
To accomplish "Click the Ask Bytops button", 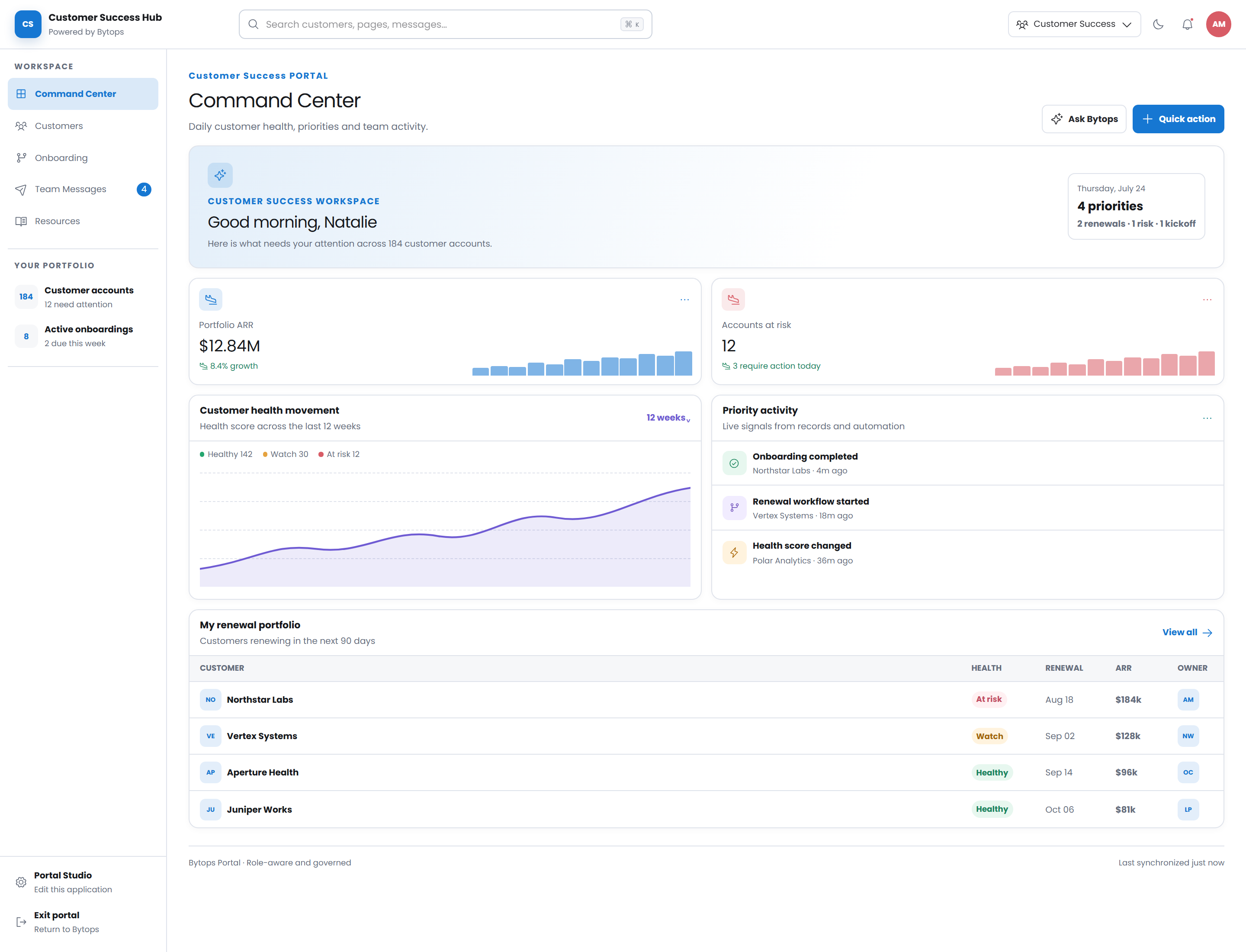I will click(1083, 119).
